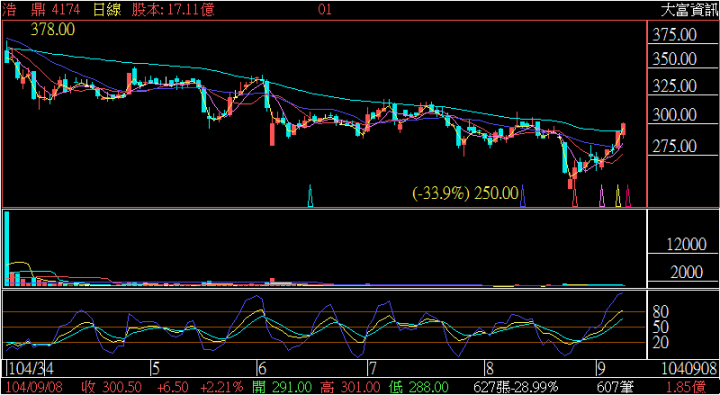Click the month 9 label on time axis
Screen dimensions: 720x395
[x=601, y=368]
